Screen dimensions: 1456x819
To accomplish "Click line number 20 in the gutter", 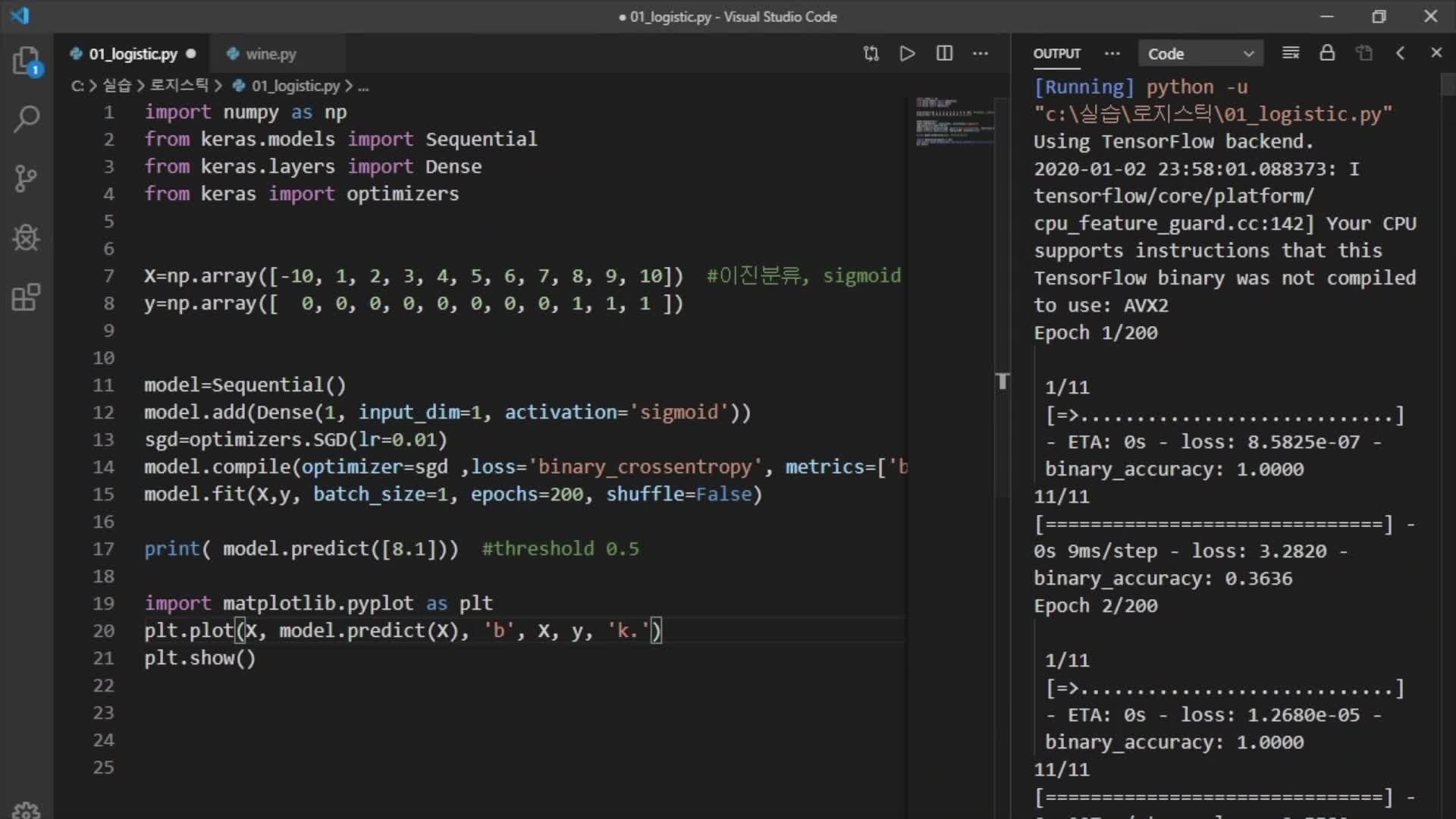I will click(x=103, y=631).
